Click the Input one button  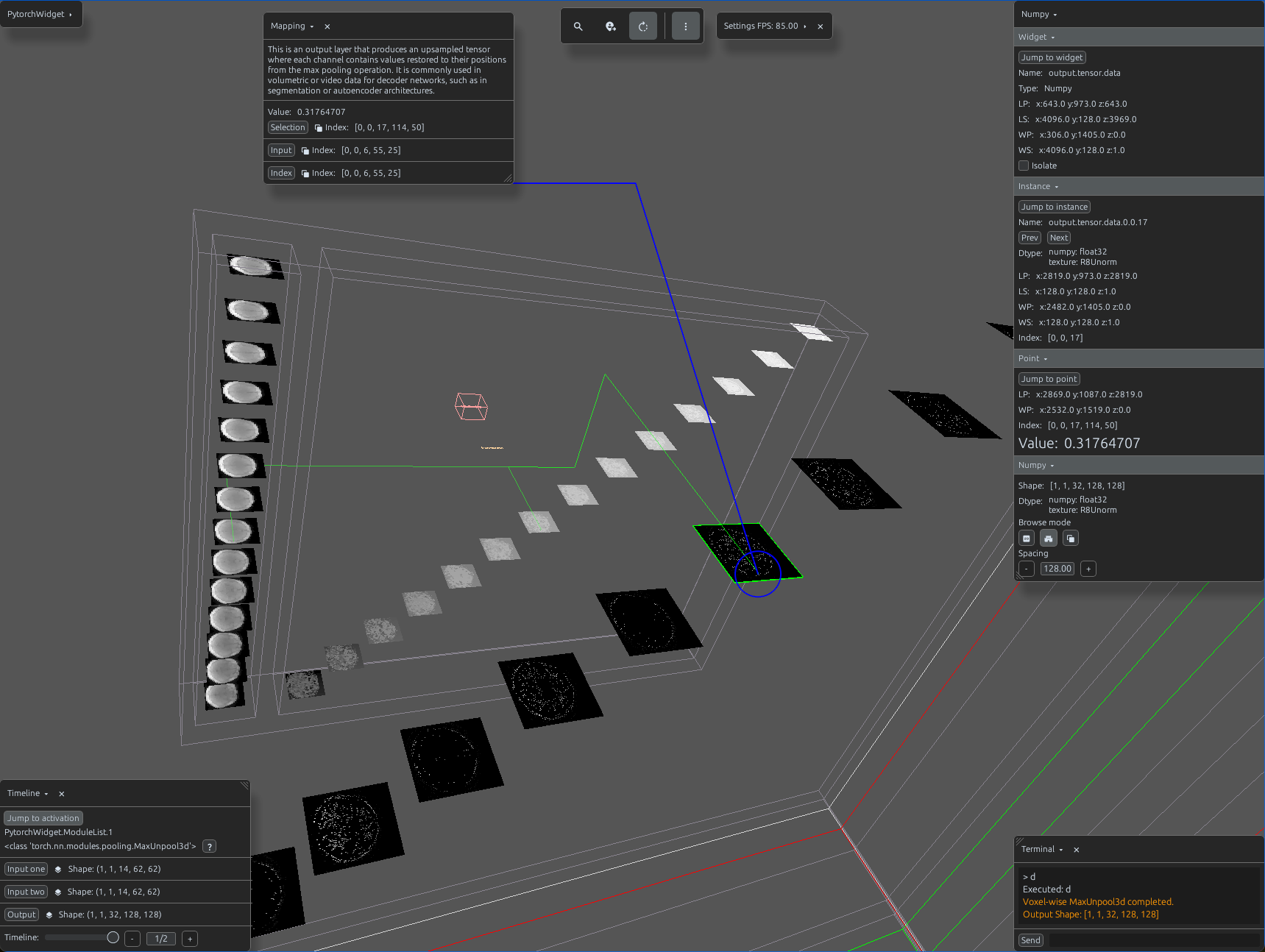(x=26, y=869)
